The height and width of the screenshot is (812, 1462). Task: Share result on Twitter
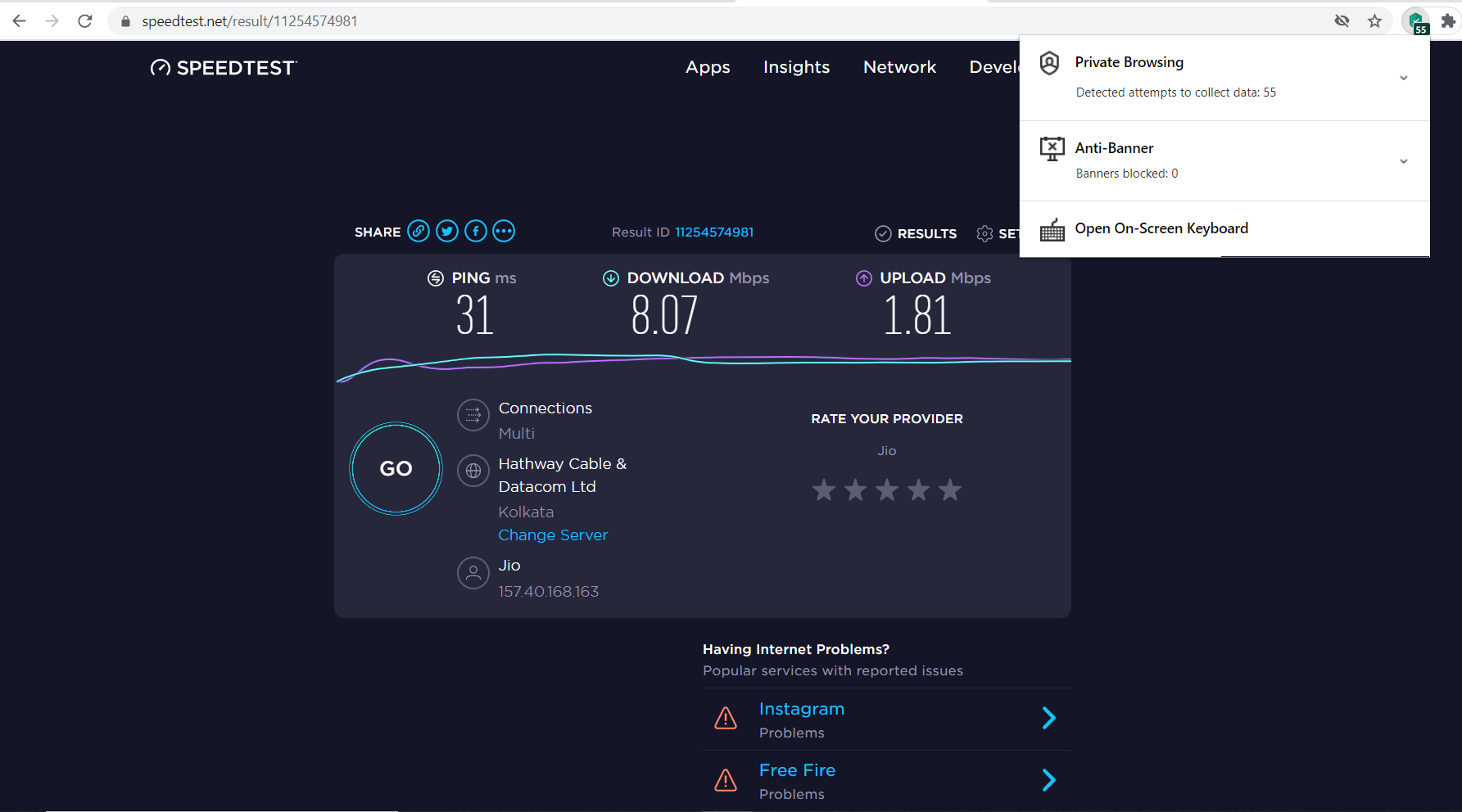pyautogui.click(x=447, y=232)
